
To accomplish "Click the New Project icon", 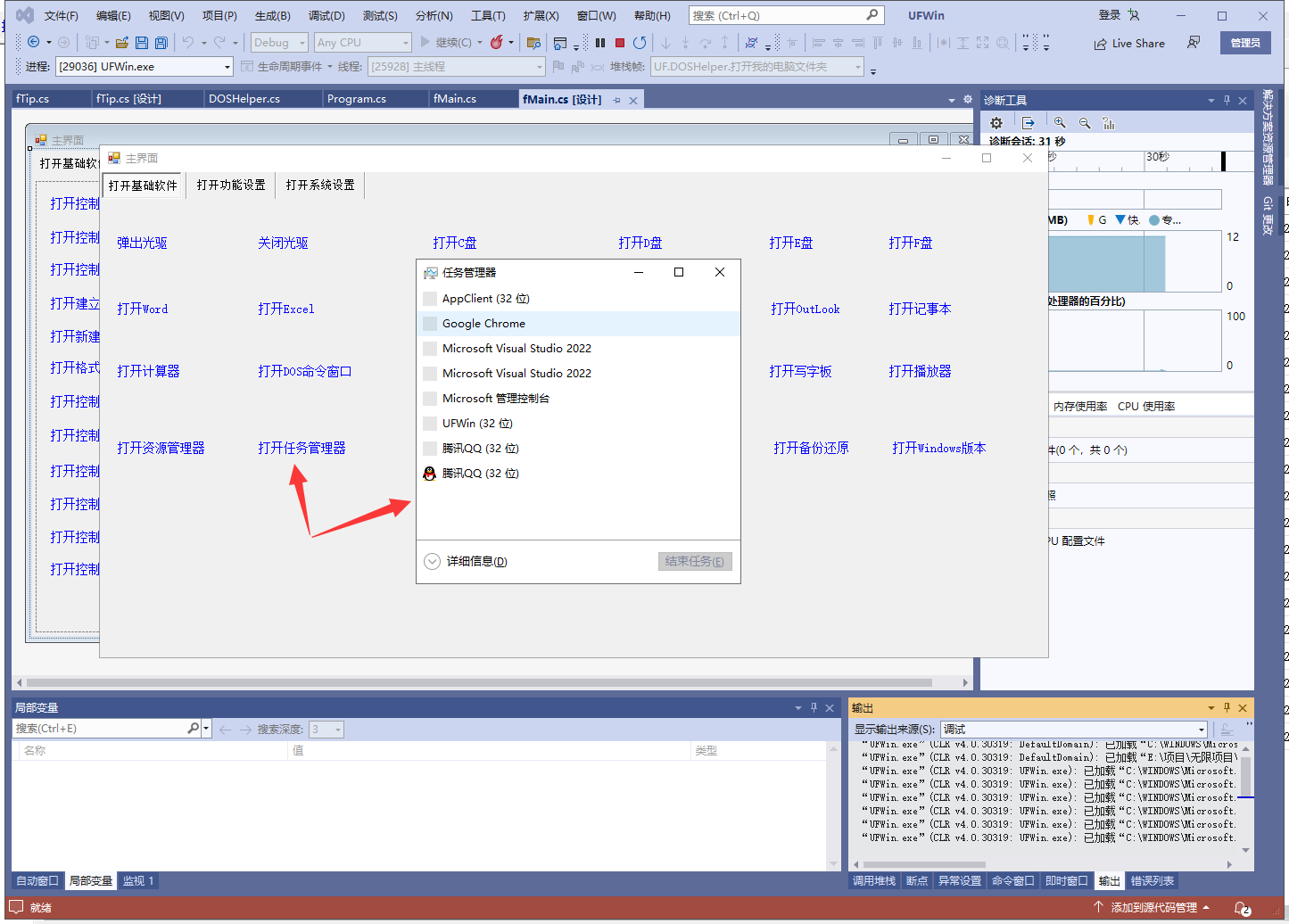I will (x=92, y=42).
